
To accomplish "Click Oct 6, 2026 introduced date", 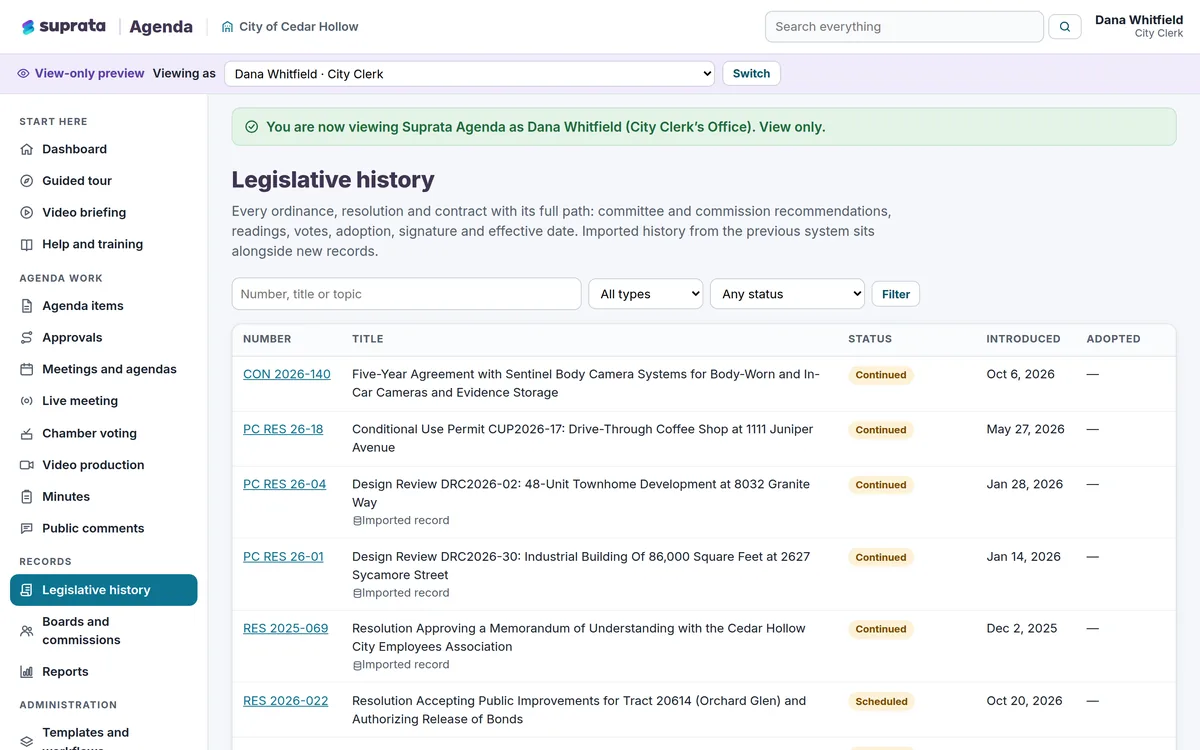I will tap(1021, 374).
